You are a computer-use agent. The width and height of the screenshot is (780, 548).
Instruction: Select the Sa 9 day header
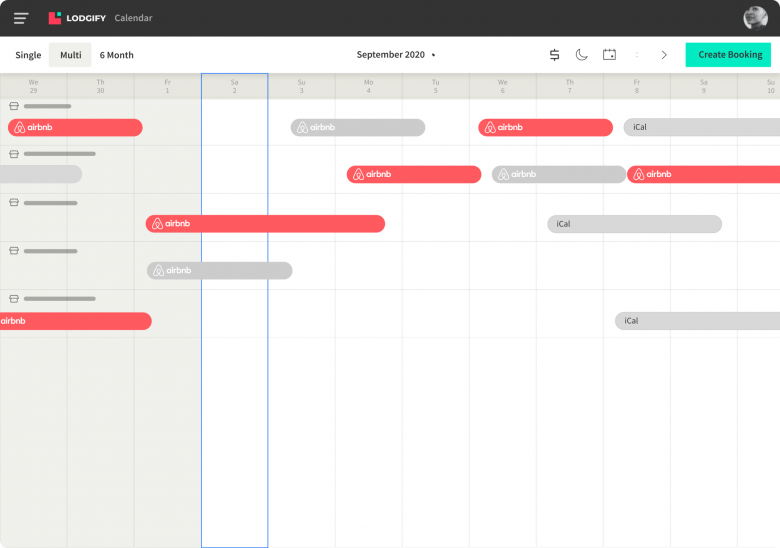point(703,86)
